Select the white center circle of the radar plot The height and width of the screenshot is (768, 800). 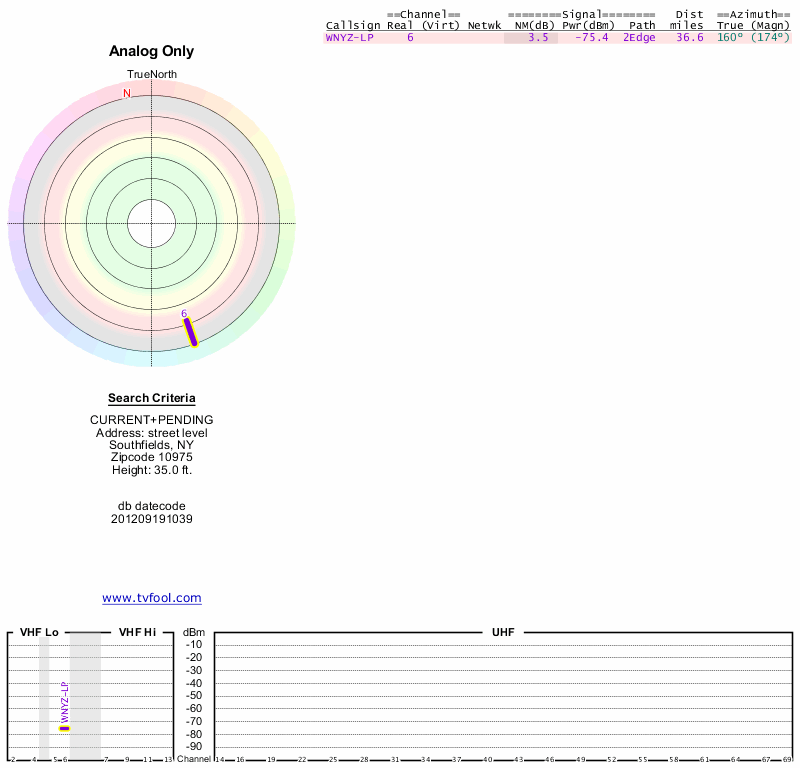[x=151, y=222]
